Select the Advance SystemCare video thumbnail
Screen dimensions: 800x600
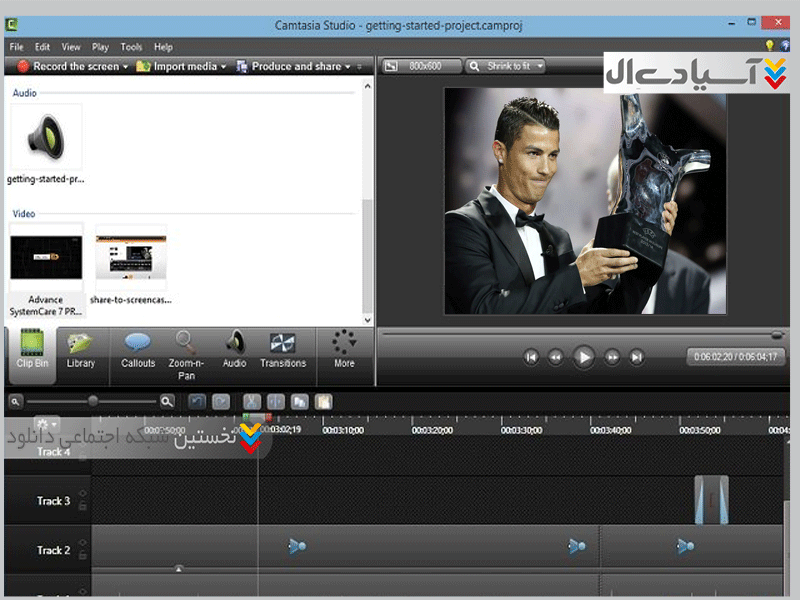pyautogui.click(x=46, y=258)
